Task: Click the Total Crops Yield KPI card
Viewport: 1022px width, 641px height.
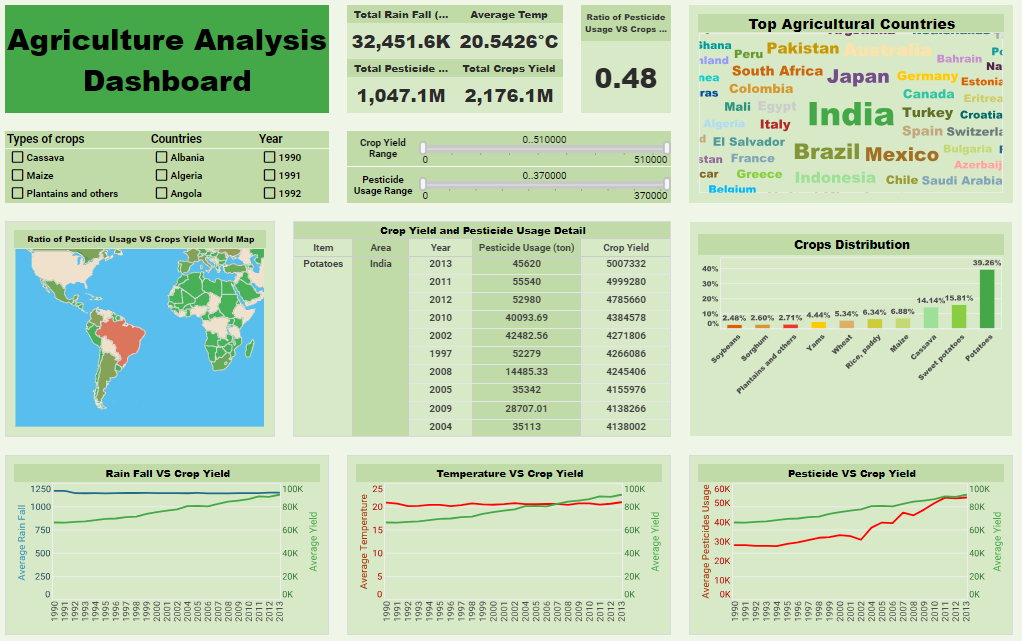Action: point(509,86)
